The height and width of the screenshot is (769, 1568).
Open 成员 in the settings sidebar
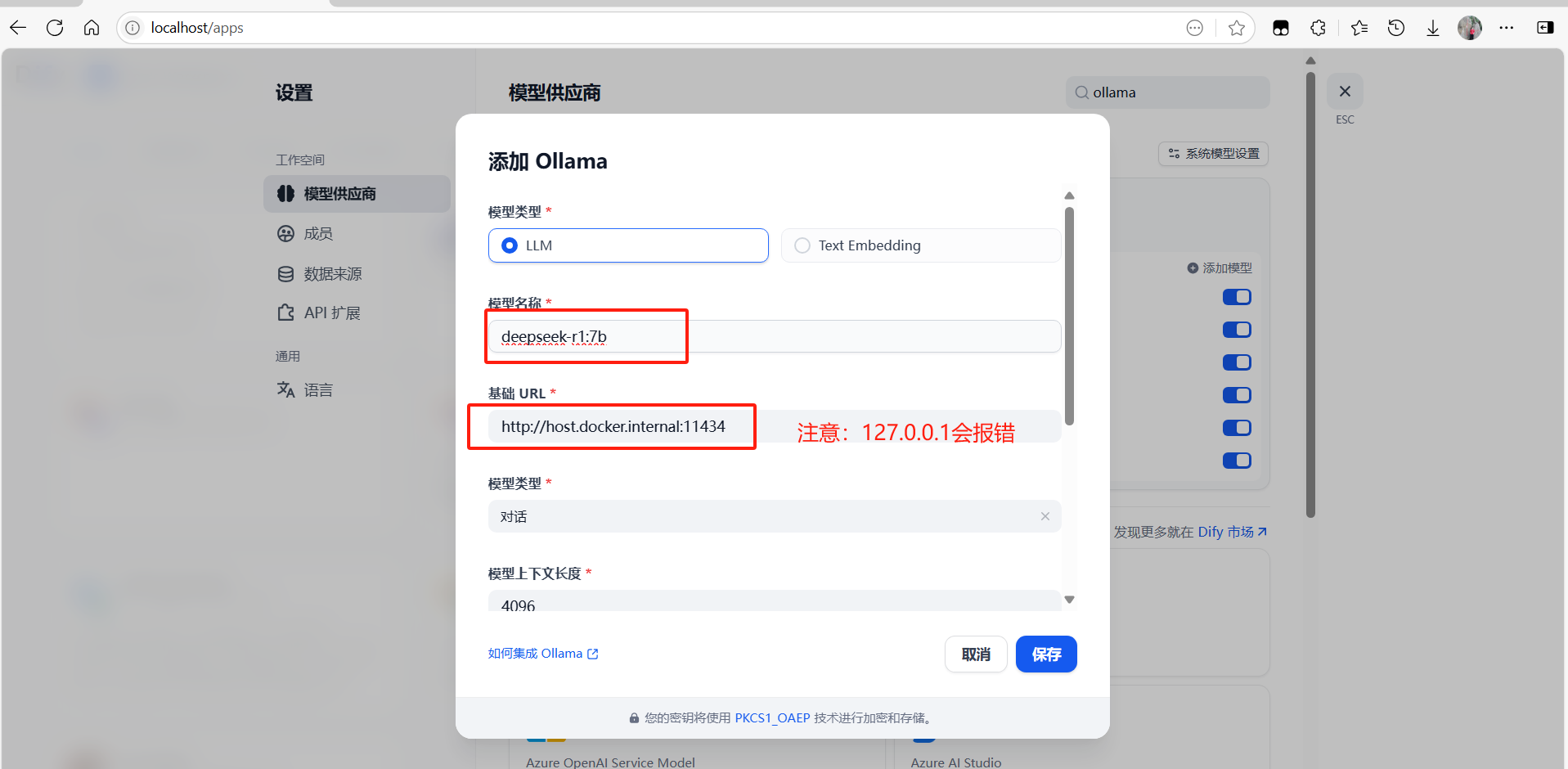(357, 234)
